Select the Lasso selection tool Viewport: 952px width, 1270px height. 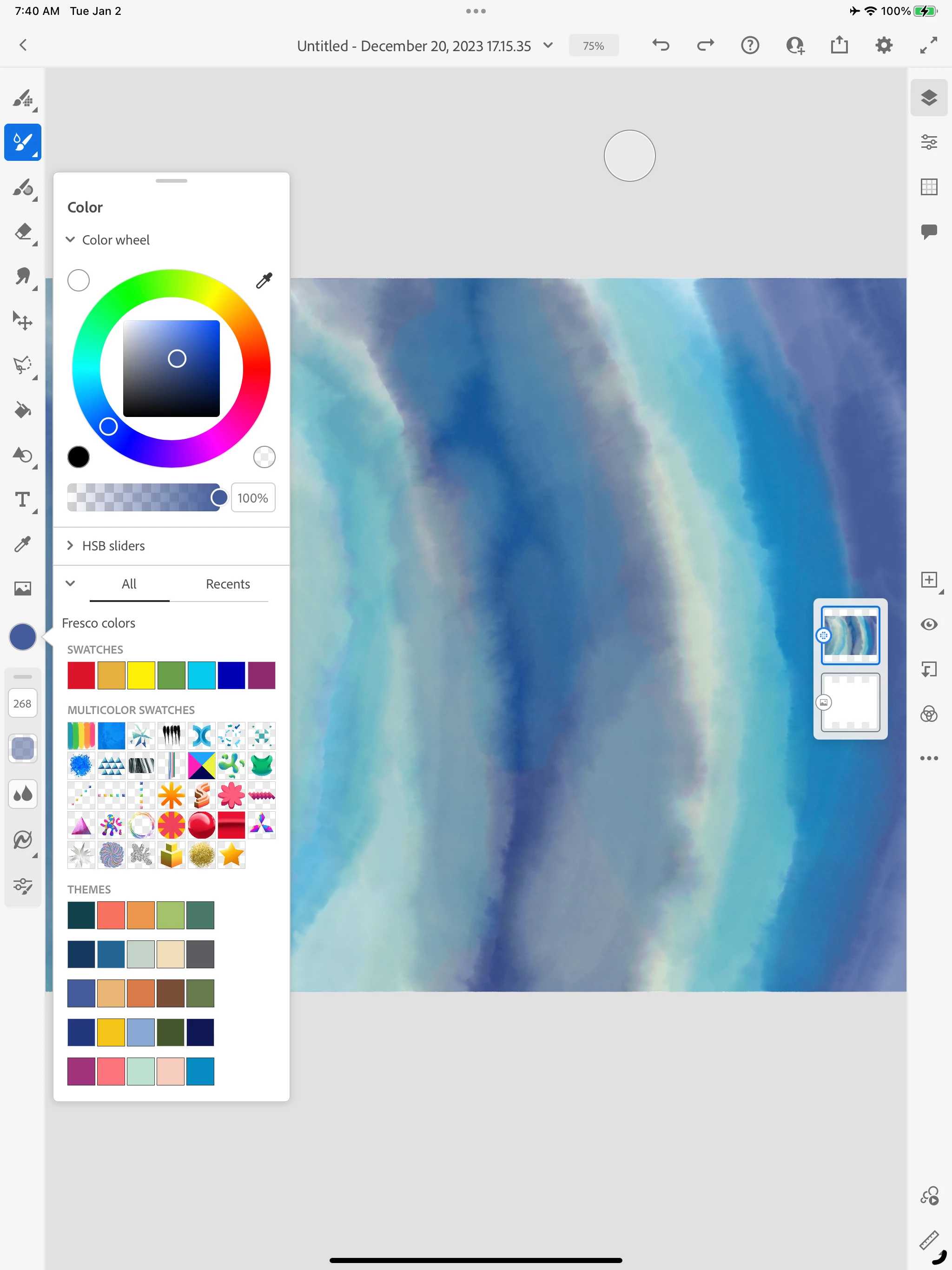click(22, 365)
